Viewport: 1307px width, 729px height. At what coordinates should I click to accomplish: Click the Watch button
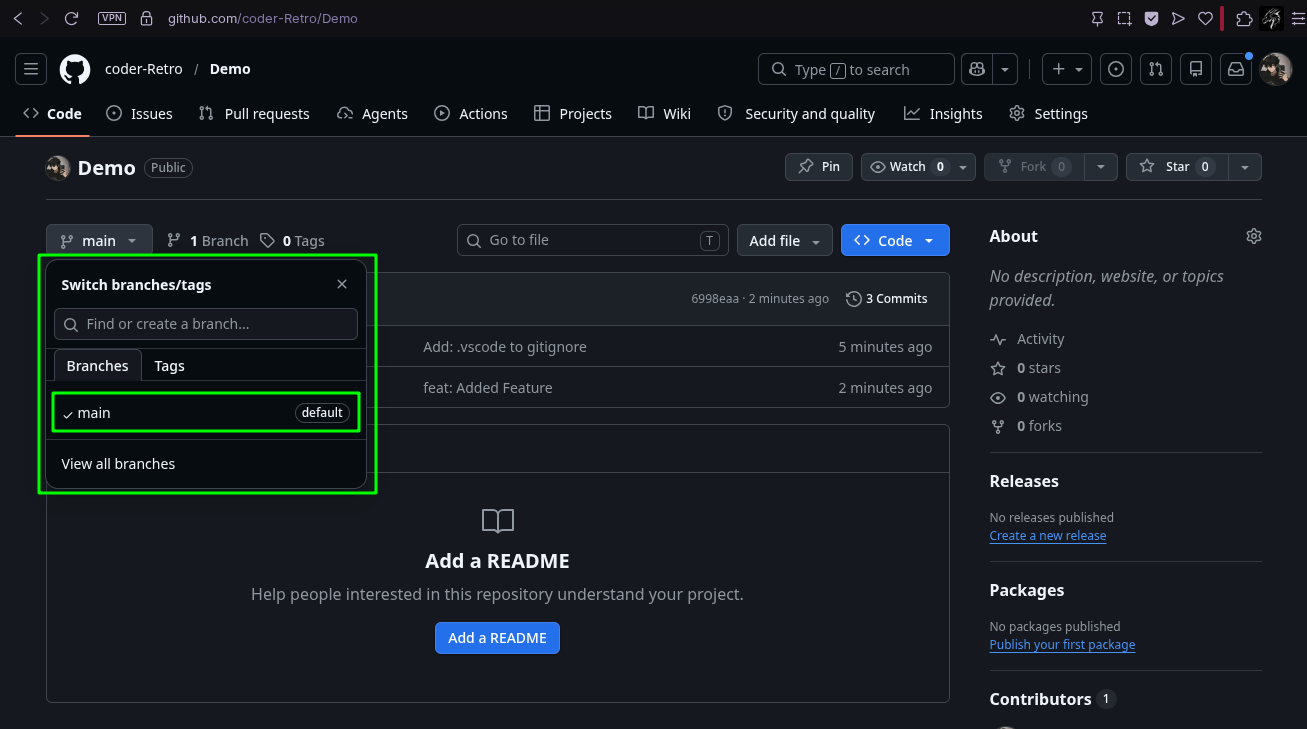[906, 167]
